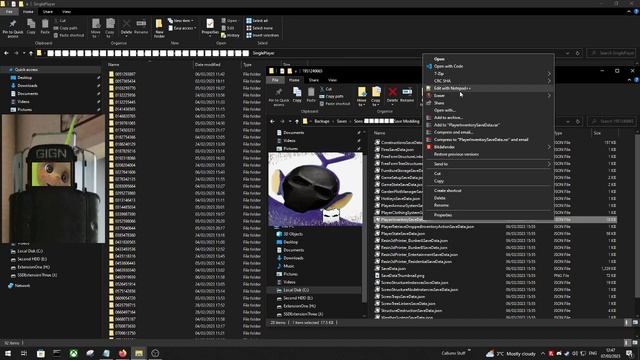Select Network in SinglePlayer sidebar
Image resolution: width=640 pixels, height=360 pixels.
click(22, 286)
